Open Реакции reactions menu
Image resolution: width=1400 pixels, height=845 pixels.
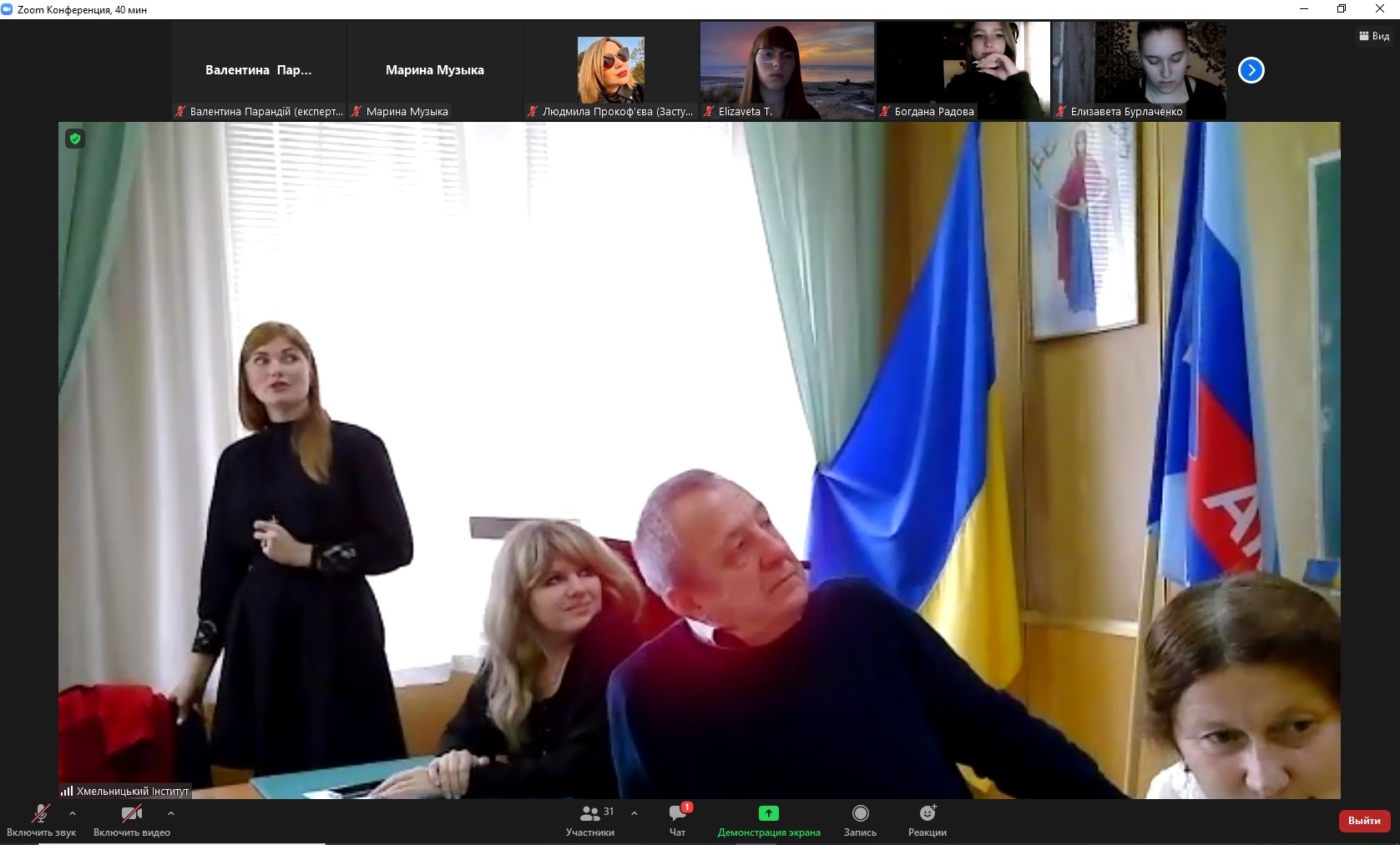[927, 821]
